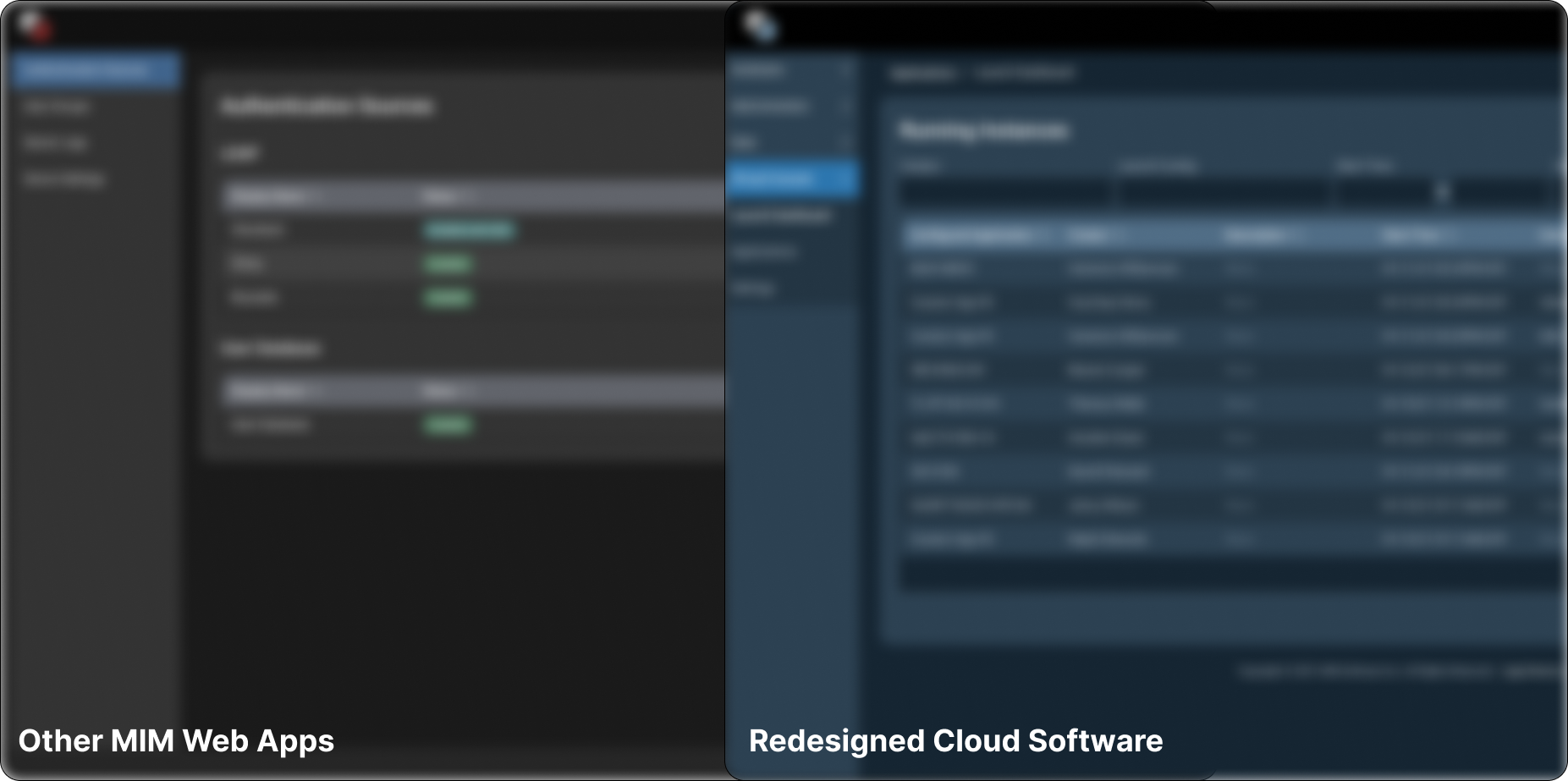
Task: Click the stepper arrows in the third filter field
Action: [x=1443, y=194]
